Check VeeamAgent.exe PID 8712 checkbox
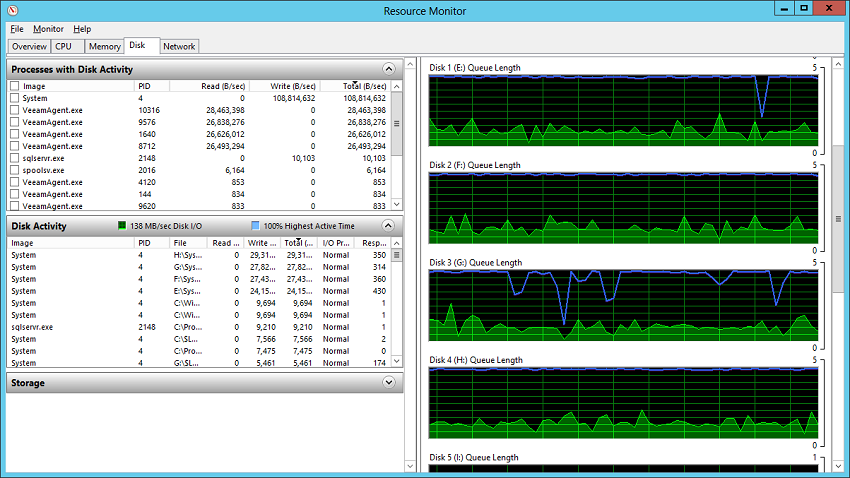The height and width of the screenshot is (478, 850). click(x=15, y=146)
